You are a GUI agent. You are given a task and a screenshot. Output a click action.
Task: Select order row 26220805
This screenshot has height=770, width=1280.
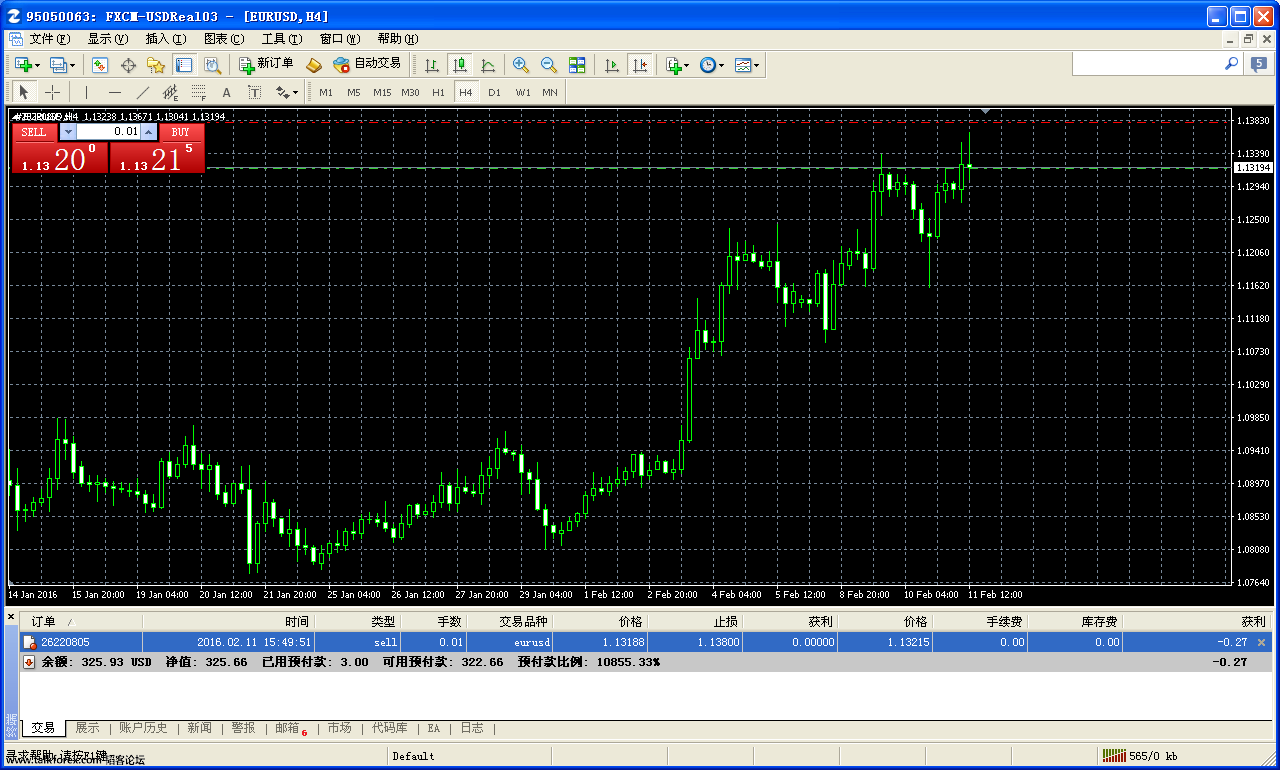(x=646, y=642)
